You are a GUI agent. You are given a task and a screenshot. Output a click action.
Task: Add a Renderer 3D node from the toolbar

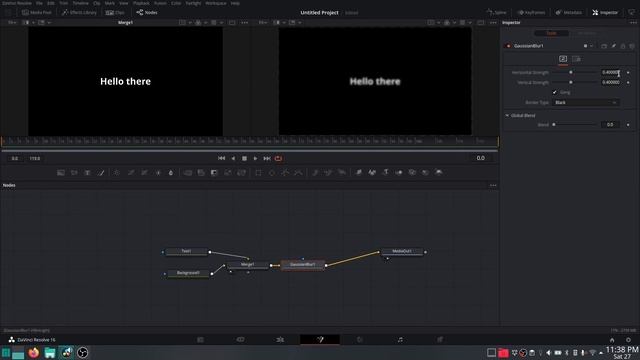439,173
